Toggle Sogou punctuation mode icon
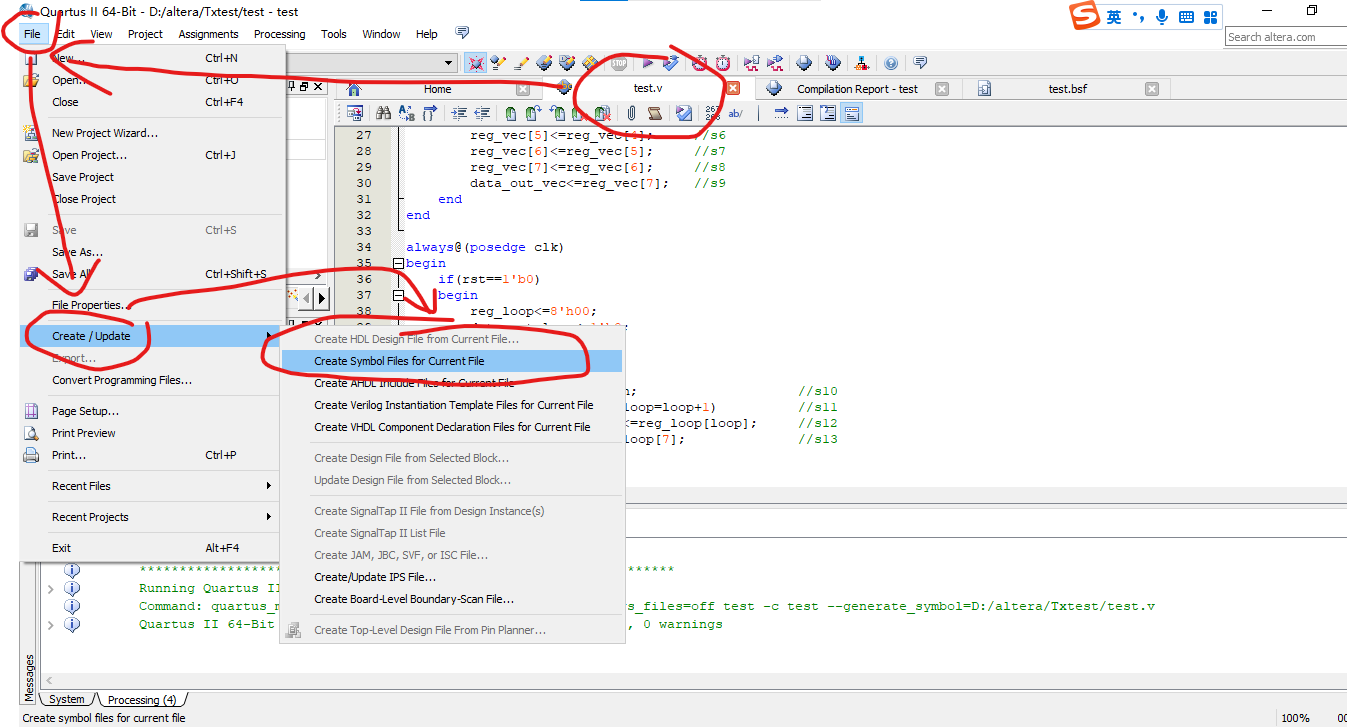This screenshot has height=727, width=1347. click(x=1139, y=17)
